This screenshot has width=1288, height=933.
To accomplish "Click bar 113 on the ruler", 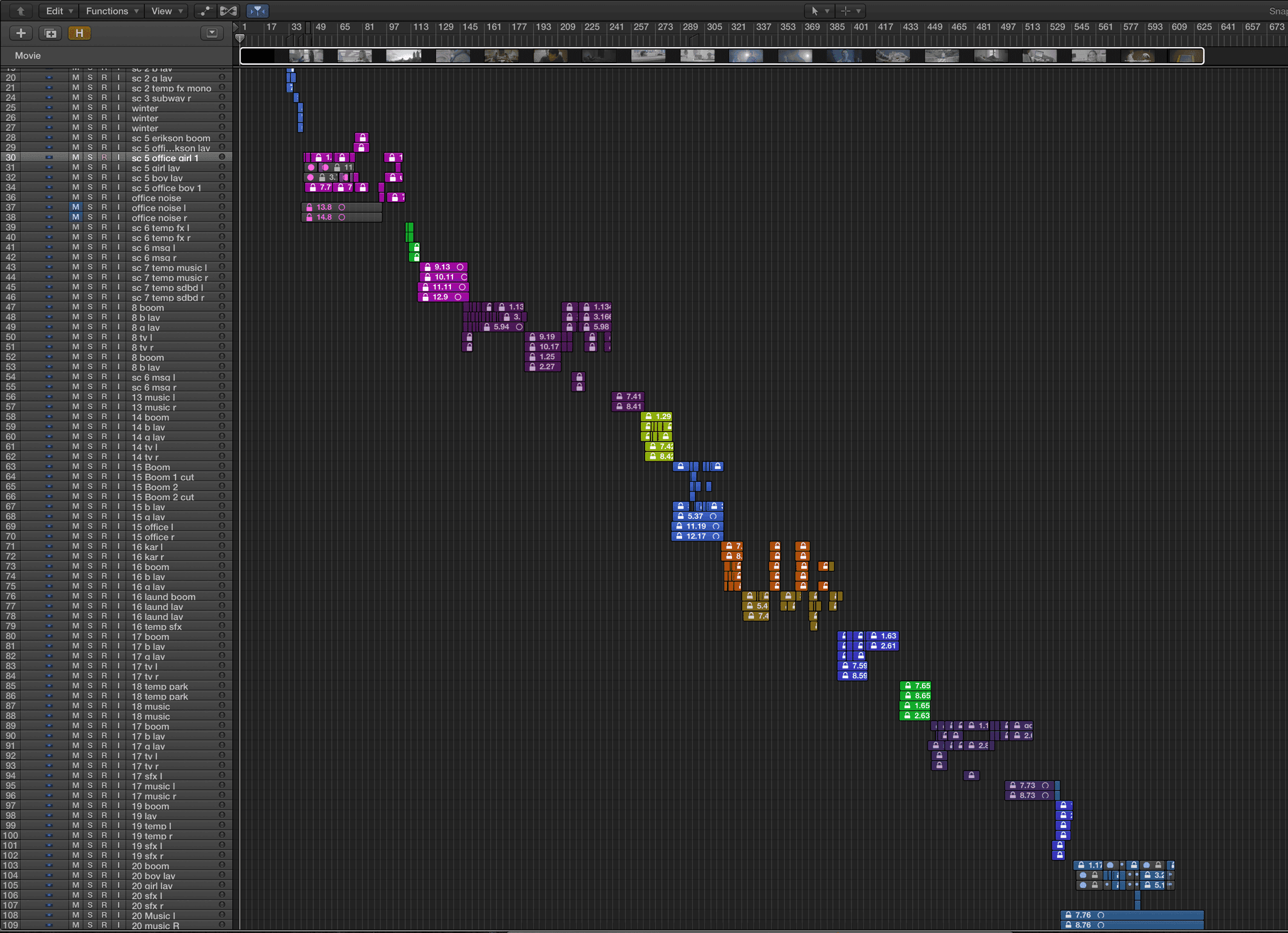I will 421,27.
